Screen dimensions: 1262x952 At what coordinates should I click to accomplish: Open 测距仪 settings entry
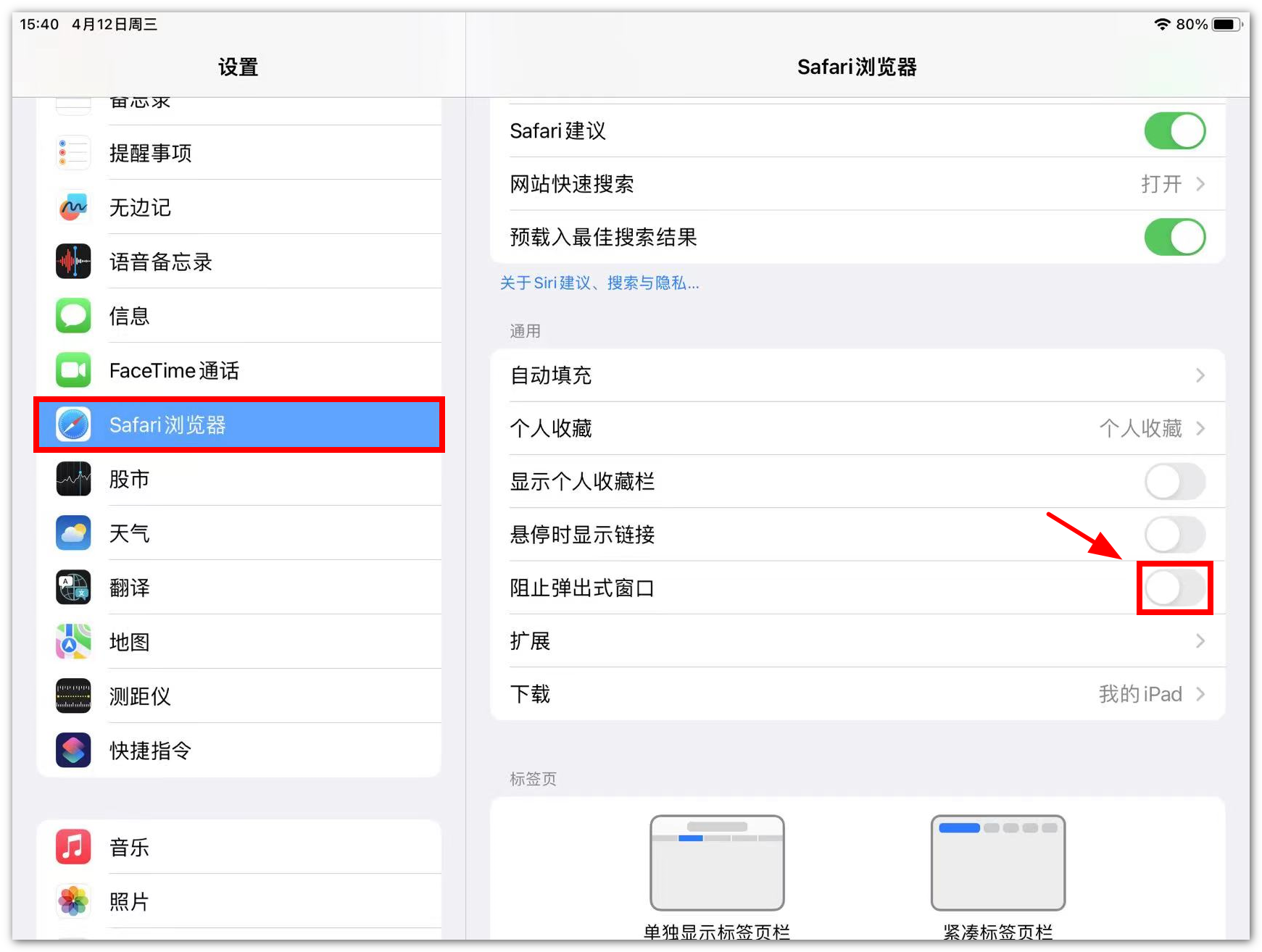(x=239, y=696)
